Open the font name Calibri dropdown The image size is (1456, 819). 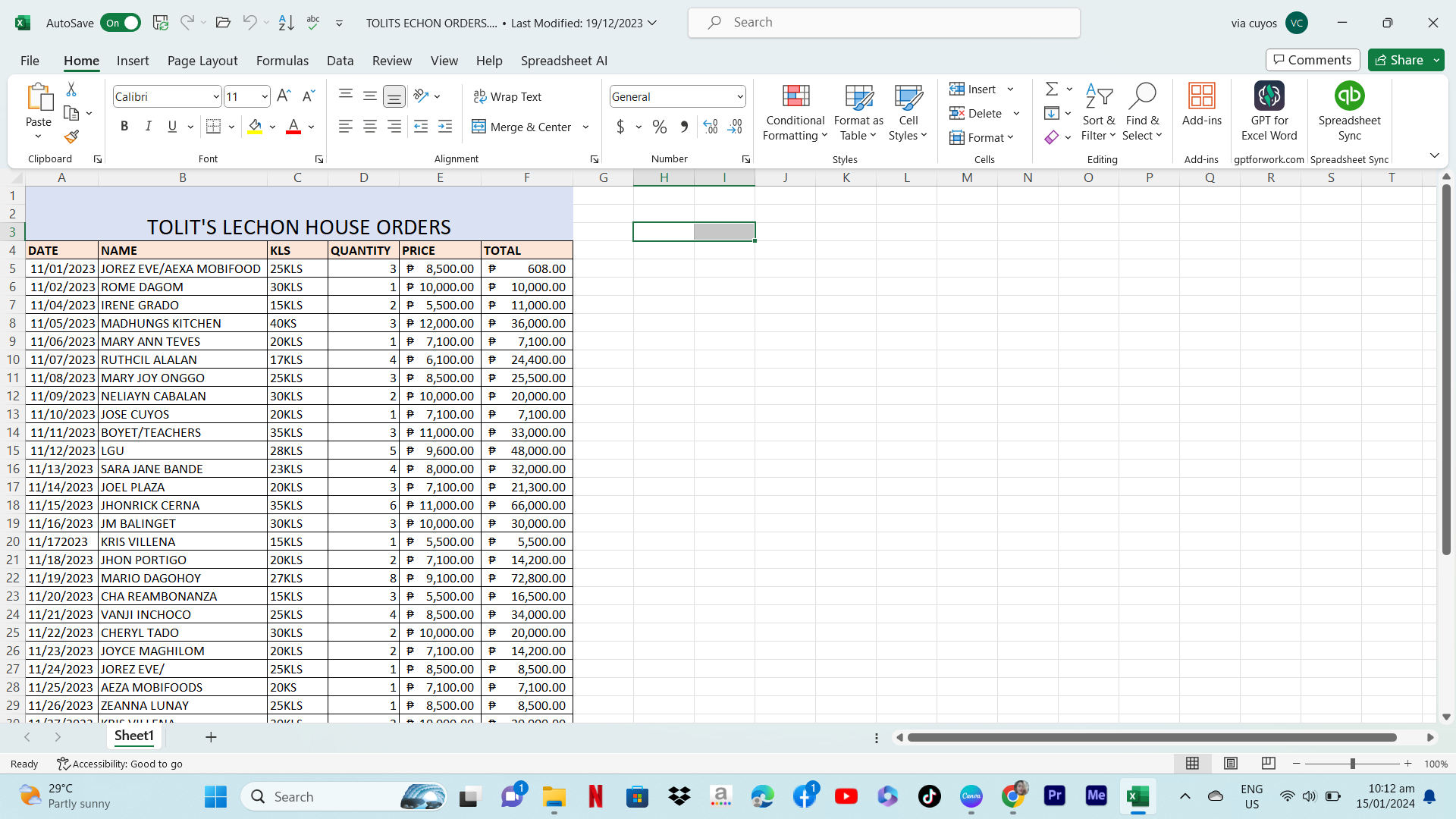[x=216, y=97]
